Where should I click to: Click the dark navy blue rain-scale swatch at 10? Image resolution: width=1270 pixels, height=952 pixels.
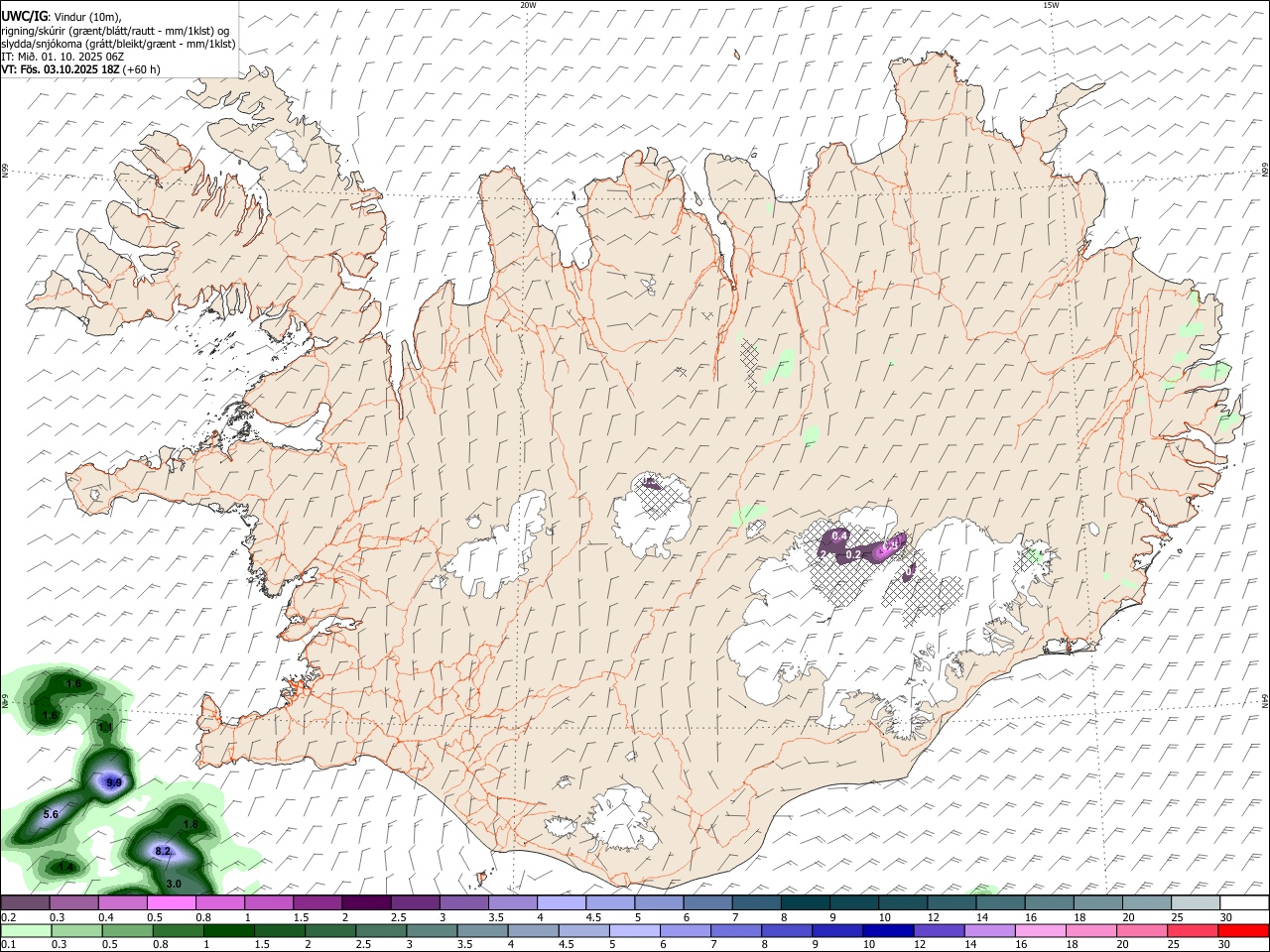click(x=888, y=931)
